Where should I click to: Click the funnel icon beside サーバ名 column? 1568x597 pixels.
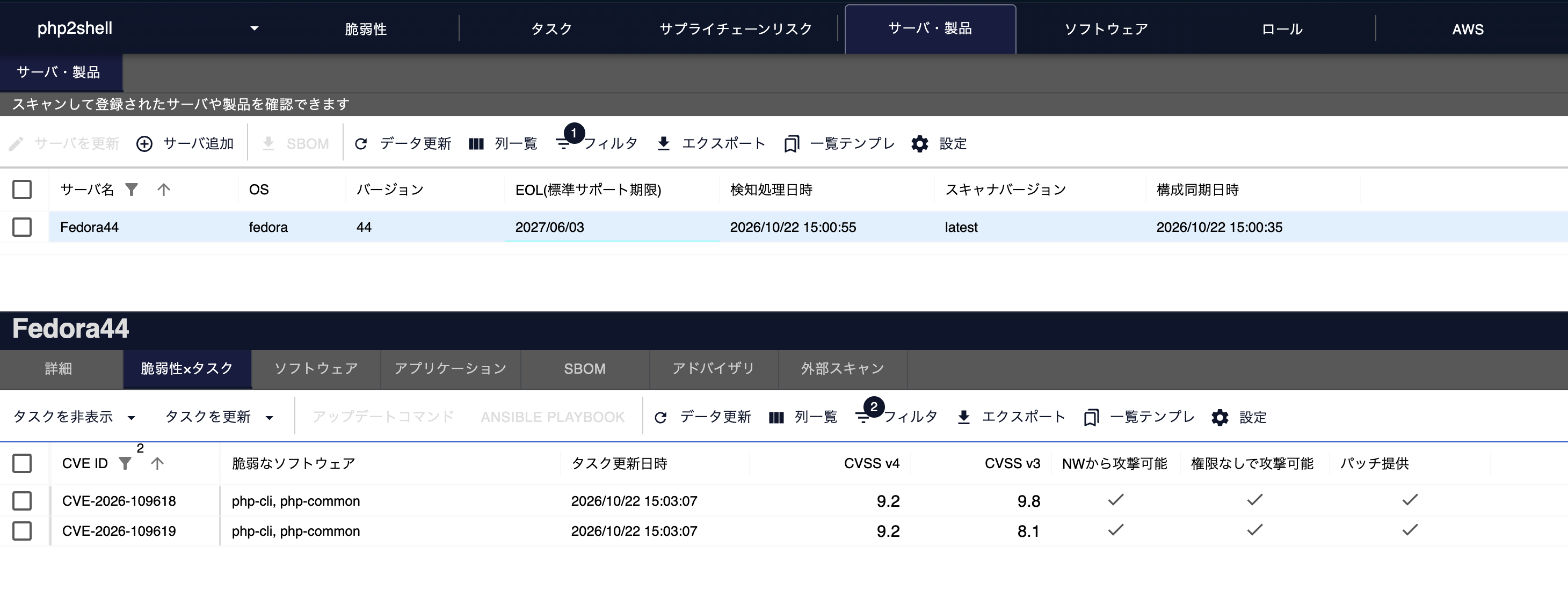(132, 190)
